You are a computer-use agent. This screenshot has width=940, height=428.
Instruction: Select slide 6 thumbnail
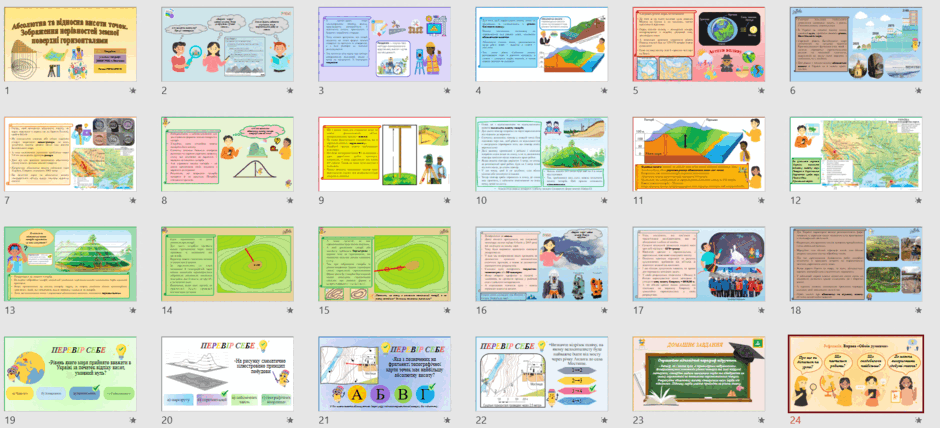tap(855, 44)
